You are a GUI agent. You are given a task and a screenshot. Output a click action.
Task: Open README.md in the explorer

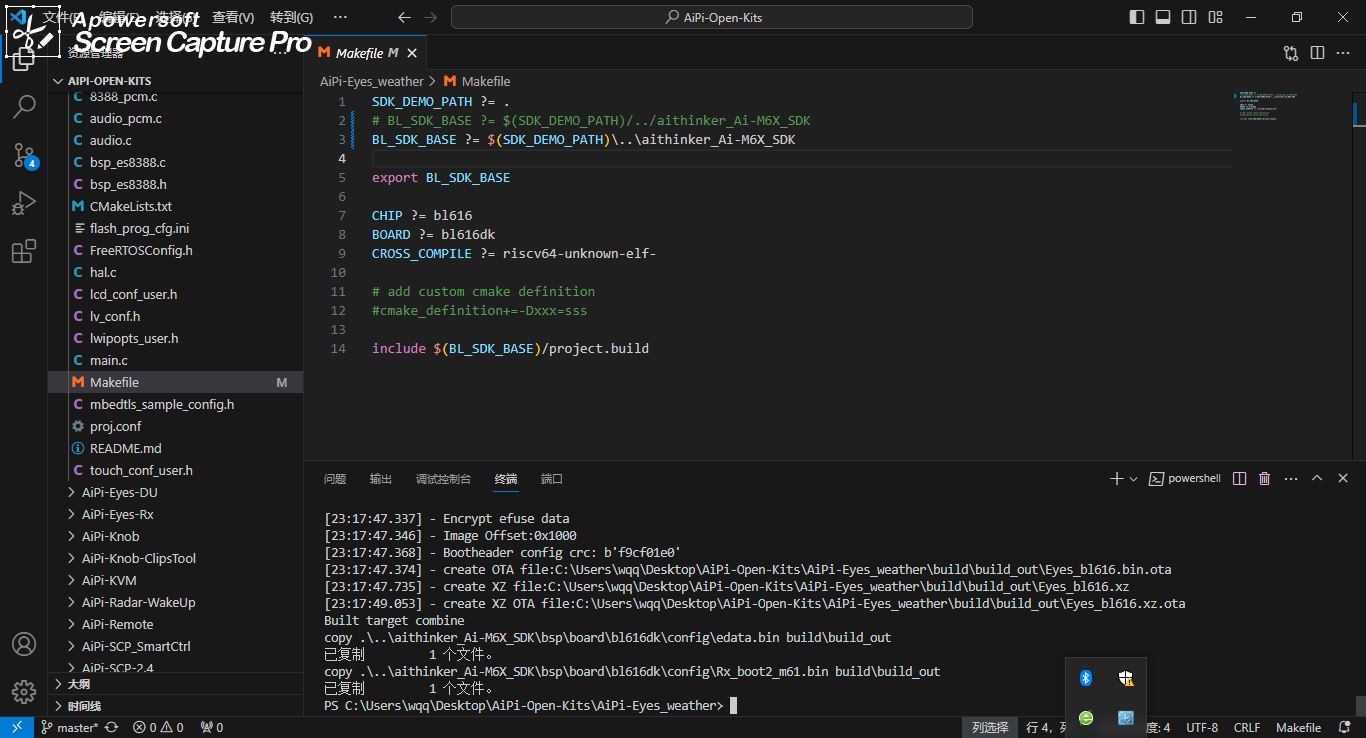pos(175,448)
